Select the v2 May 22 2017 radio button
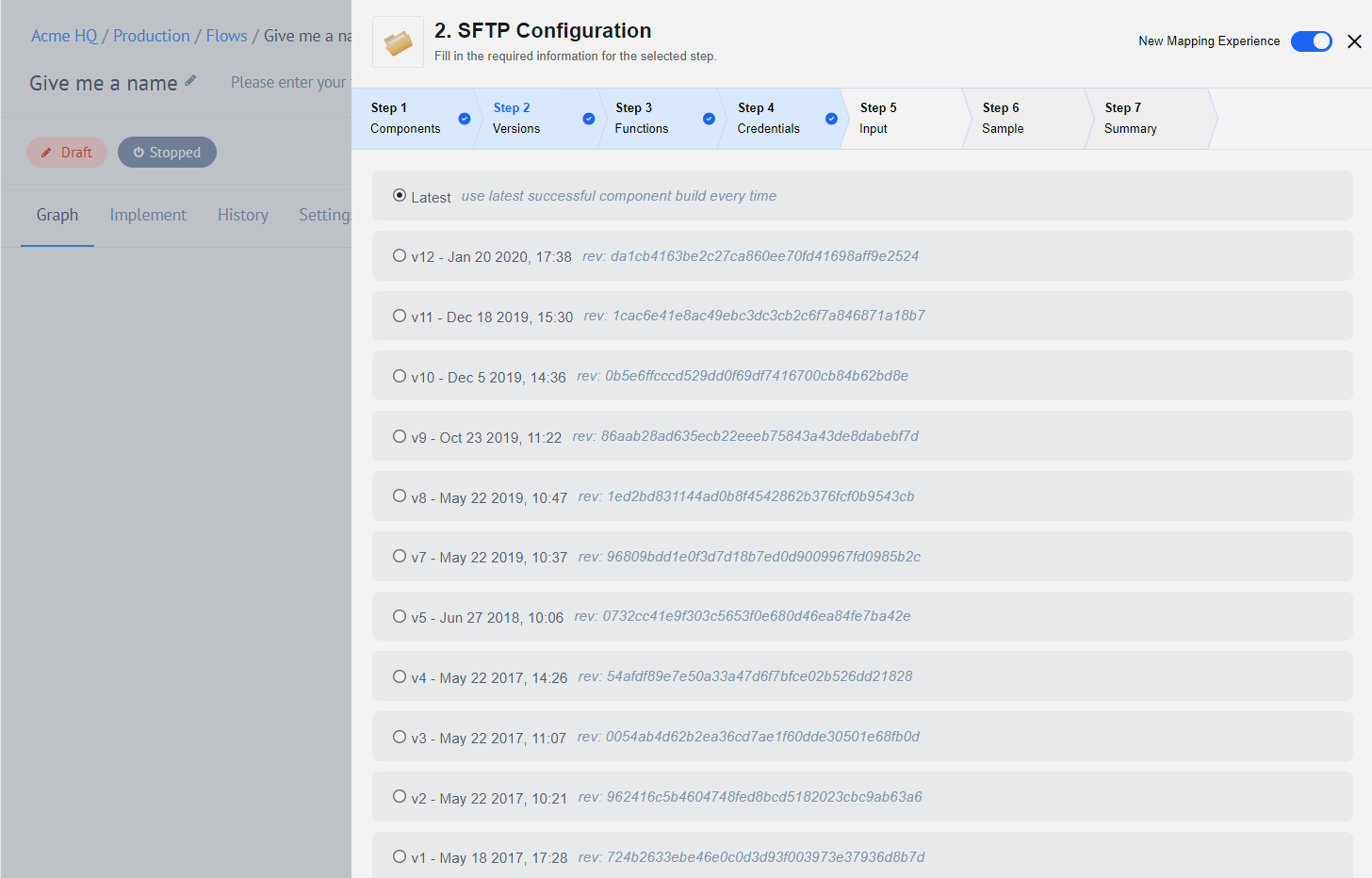1372x878 pixels. pyautogui.click(x=400, y=796)
